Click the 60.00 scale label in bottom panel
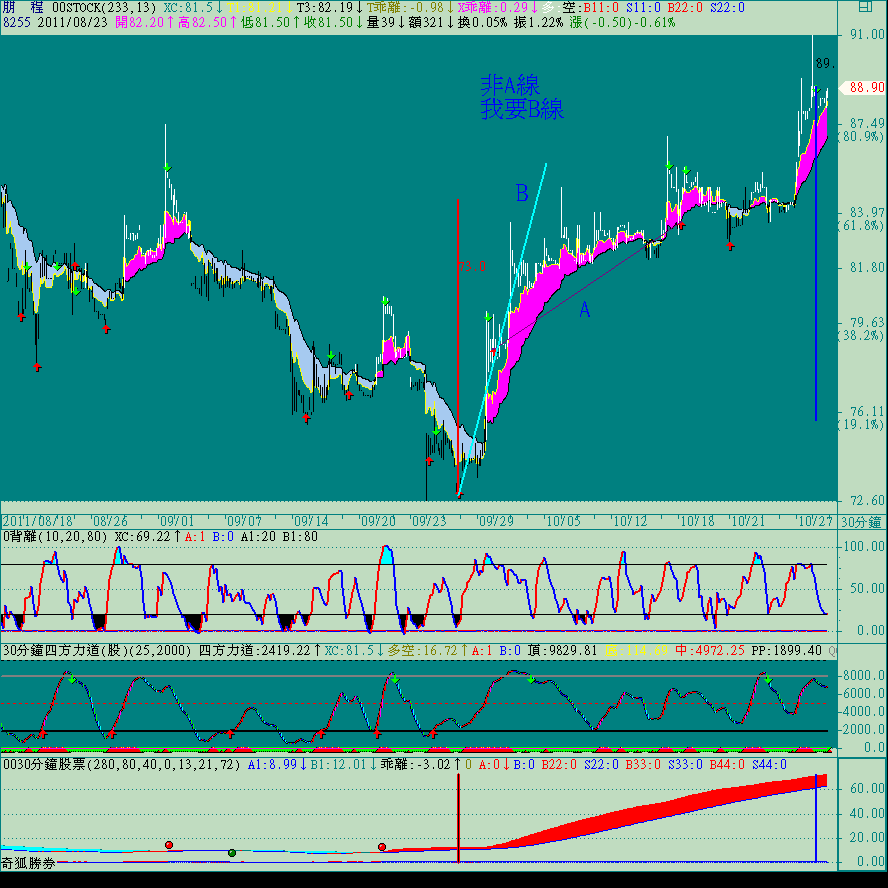Viewport: 888px width, 888px height. tap(867, 788)
